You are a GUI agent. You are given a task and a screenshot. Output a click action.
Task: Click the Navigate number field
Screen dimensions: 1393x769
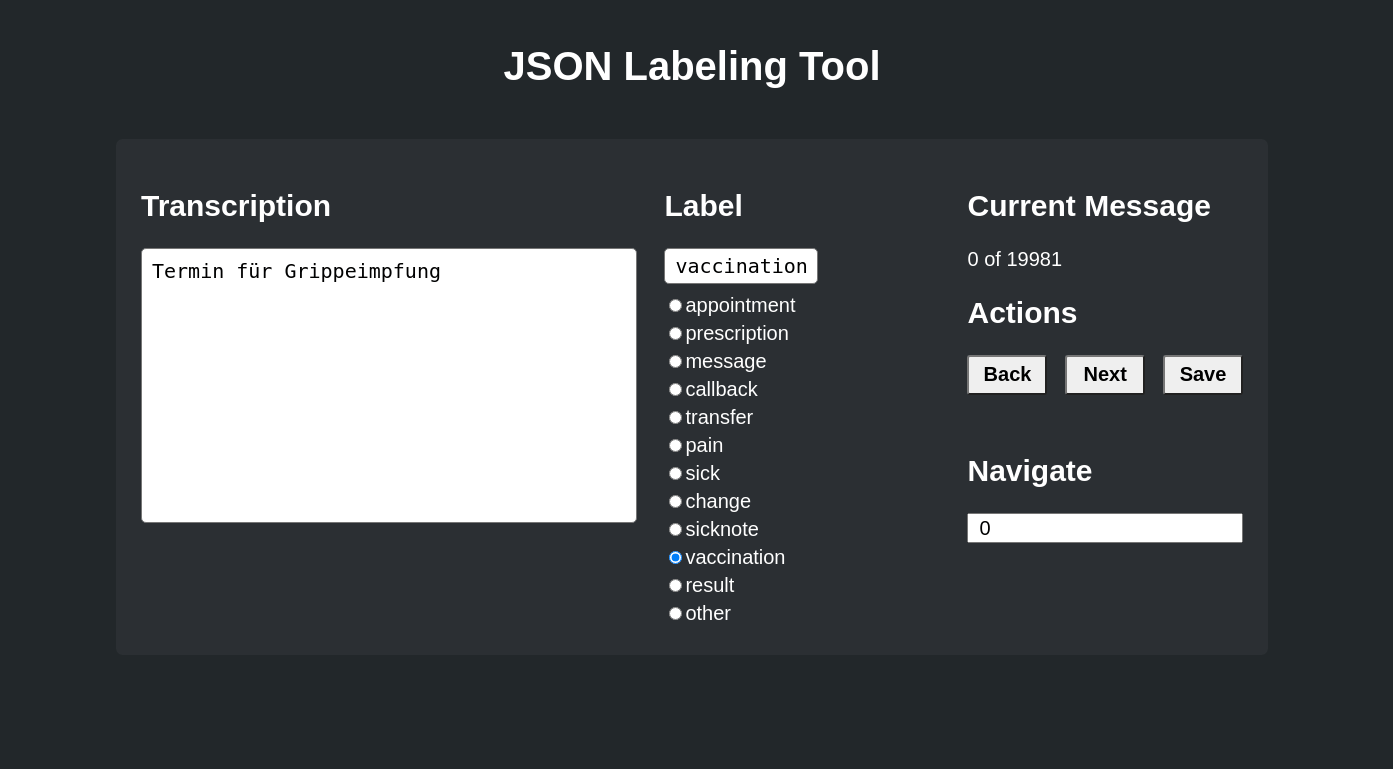pyautogui.click(x=1104, y=528)
